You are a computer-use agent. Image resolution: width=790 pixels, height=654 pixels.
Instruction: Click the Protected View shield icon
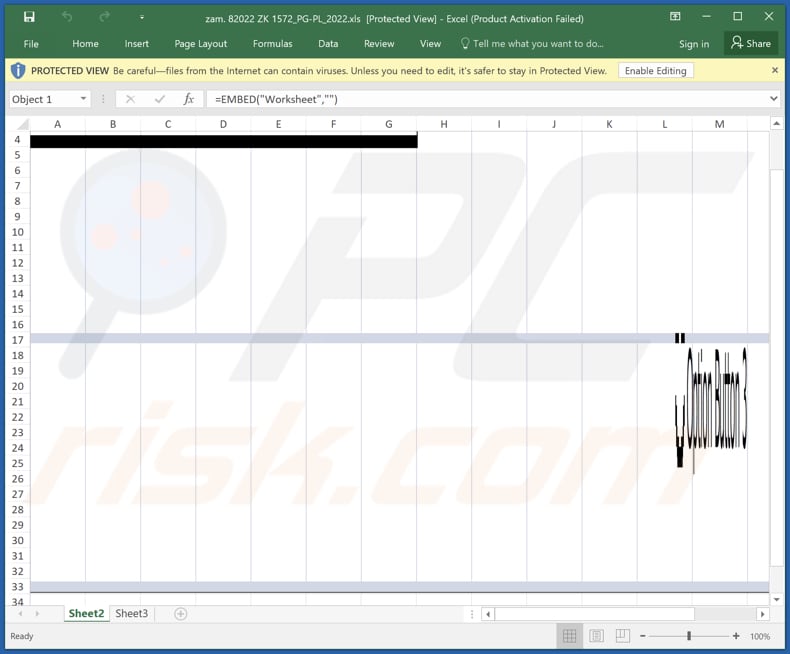click(18, 71)
